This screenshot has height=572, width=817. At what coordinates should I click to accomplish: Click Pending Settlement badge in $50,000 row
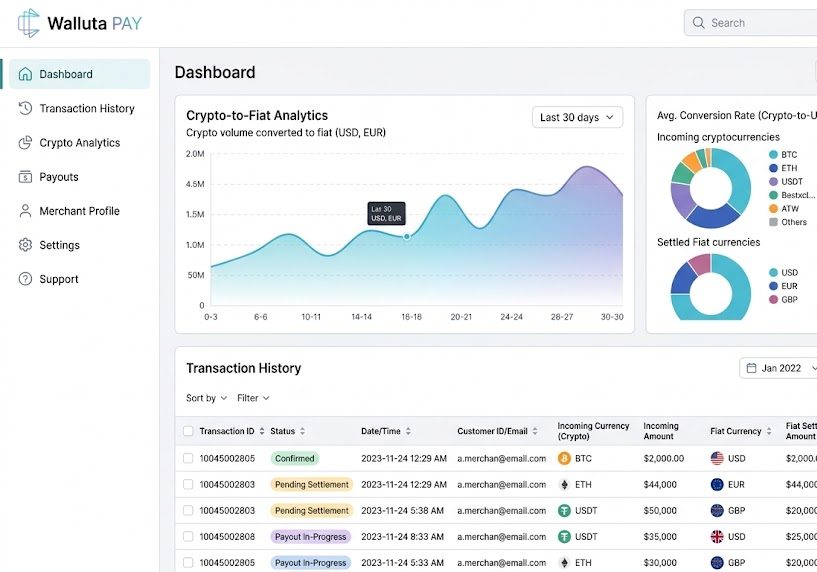point(312,510)
